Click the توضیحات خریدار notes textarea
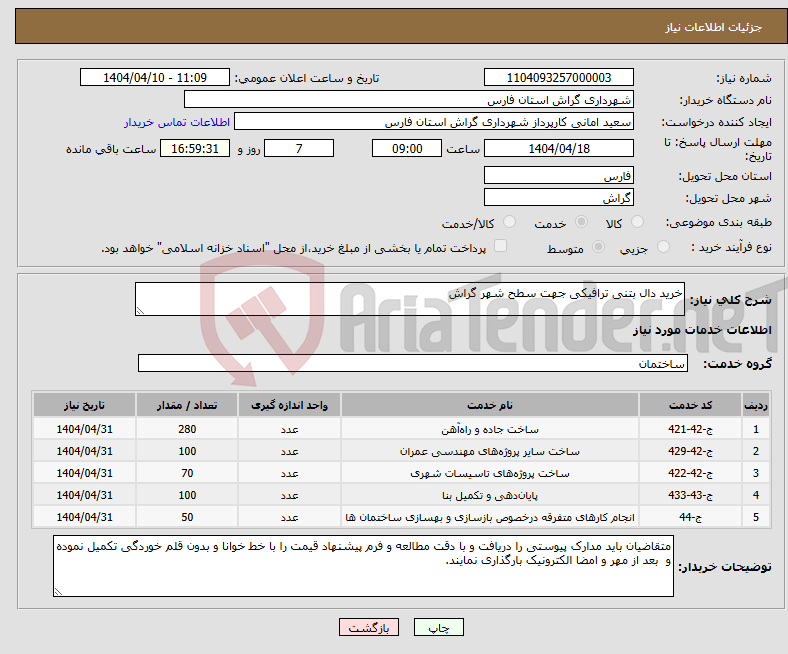 coord(363,566)
